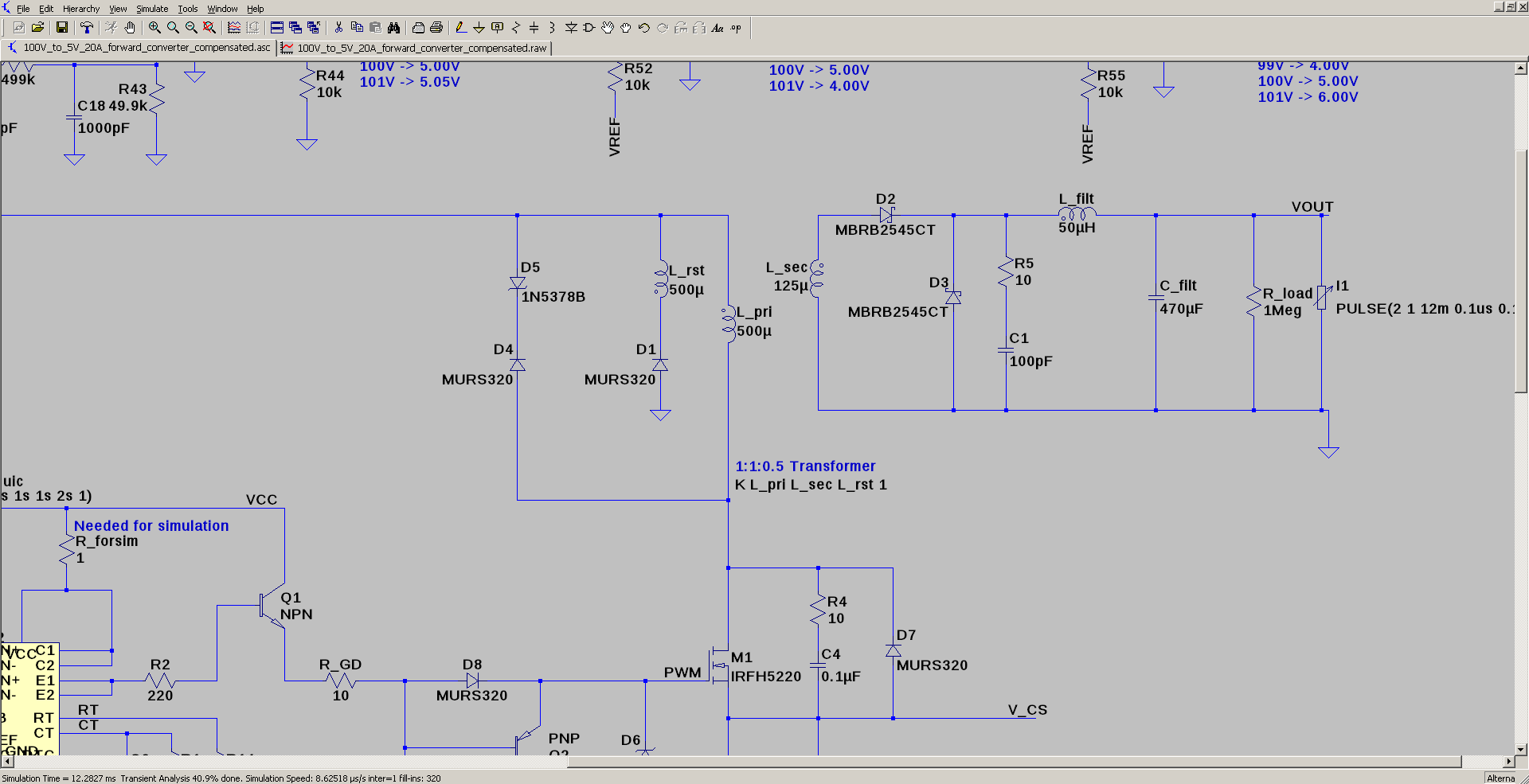Click the '1:1:0.5 Transformer' comment text
This screenshot has width=1529, height=784.
point(805,466)
